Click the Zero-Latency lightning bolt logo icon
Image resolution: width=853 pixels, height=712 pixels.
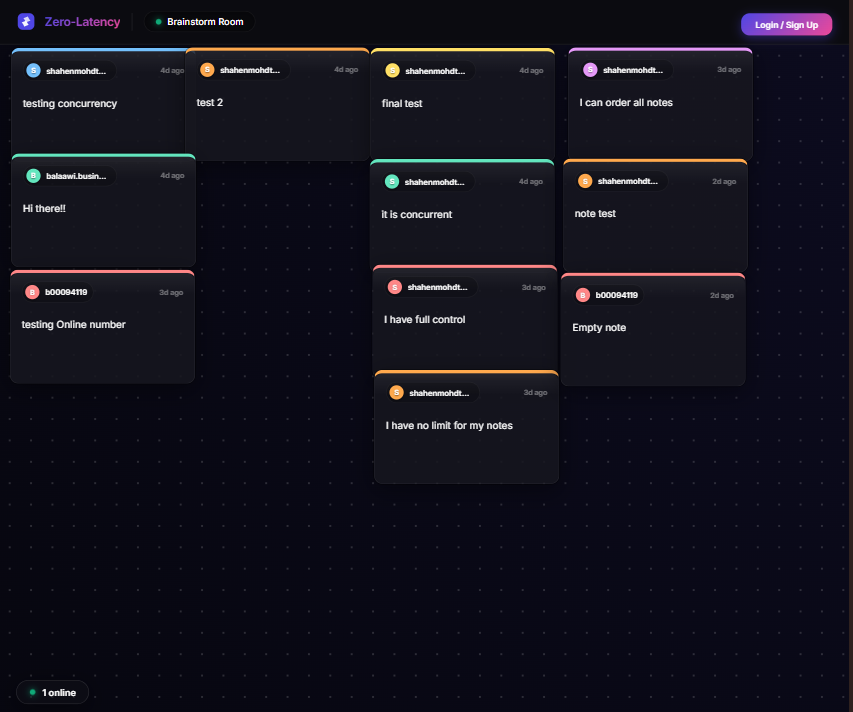tap(25, 21)
